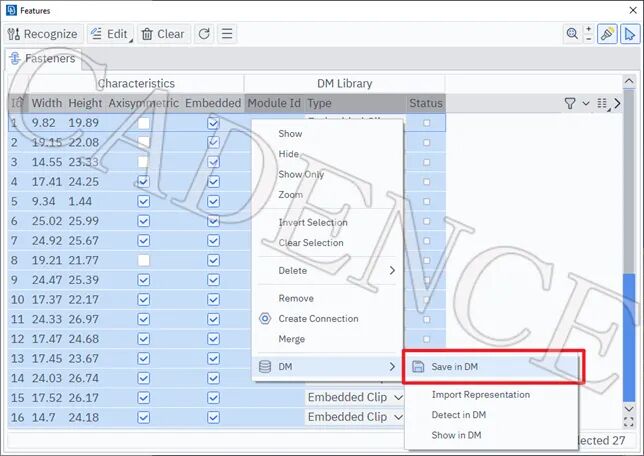Viewport: 644px width, 456px height.
Task: Click the fit-to-view corner icon below scrollbar
Action: pos(629,422)
